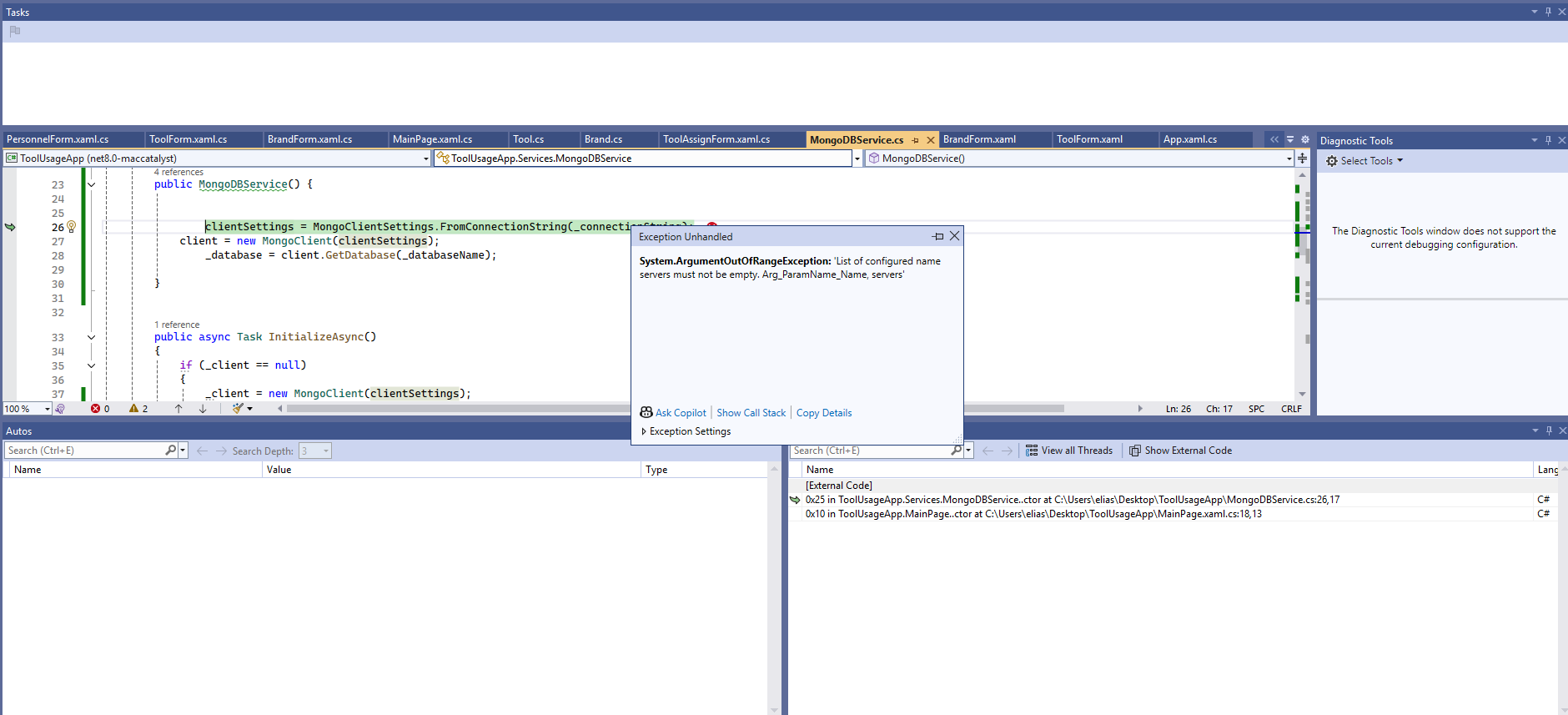Collapse the InitializeAsync method at line 33
The image size is (1568, 715).
click(91, 337)
